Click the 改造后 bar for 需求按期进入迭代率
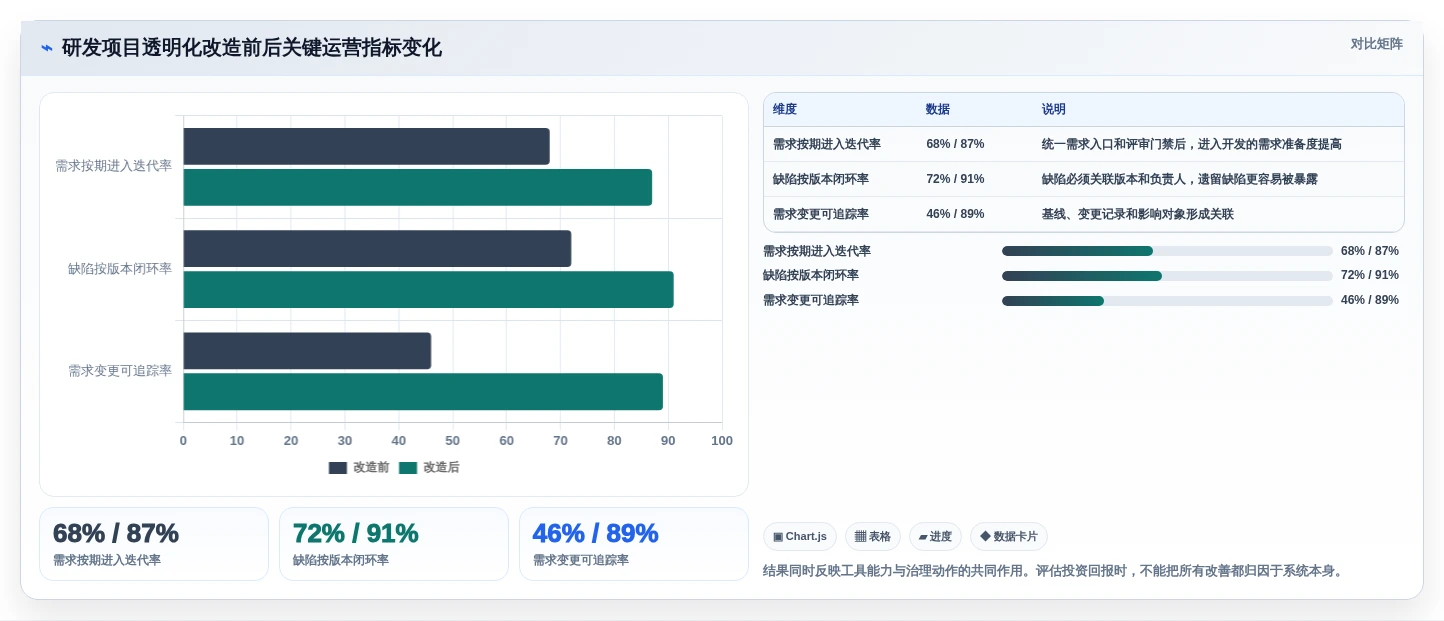This screenshot has height=621, width=1444. (417, 188)
